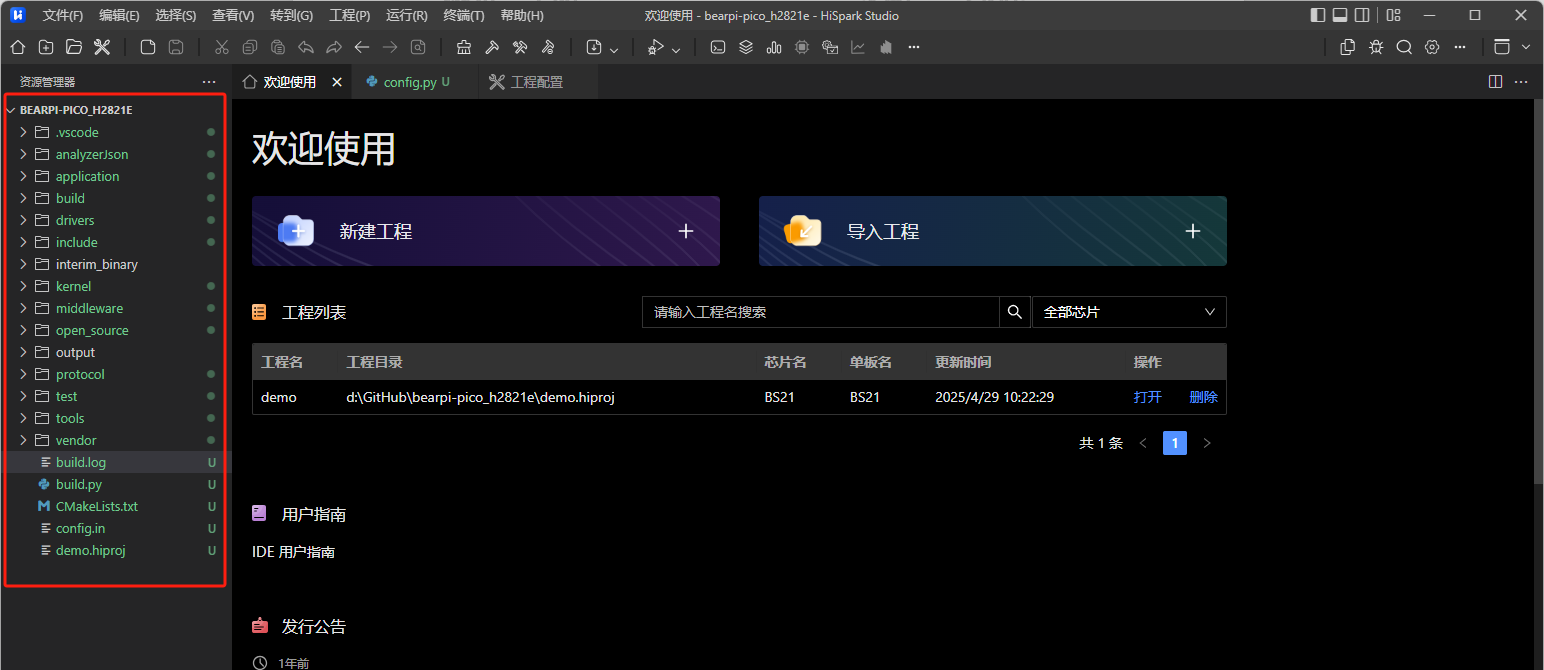Click the explorer copy-files icon at top right

[1348, 47]
